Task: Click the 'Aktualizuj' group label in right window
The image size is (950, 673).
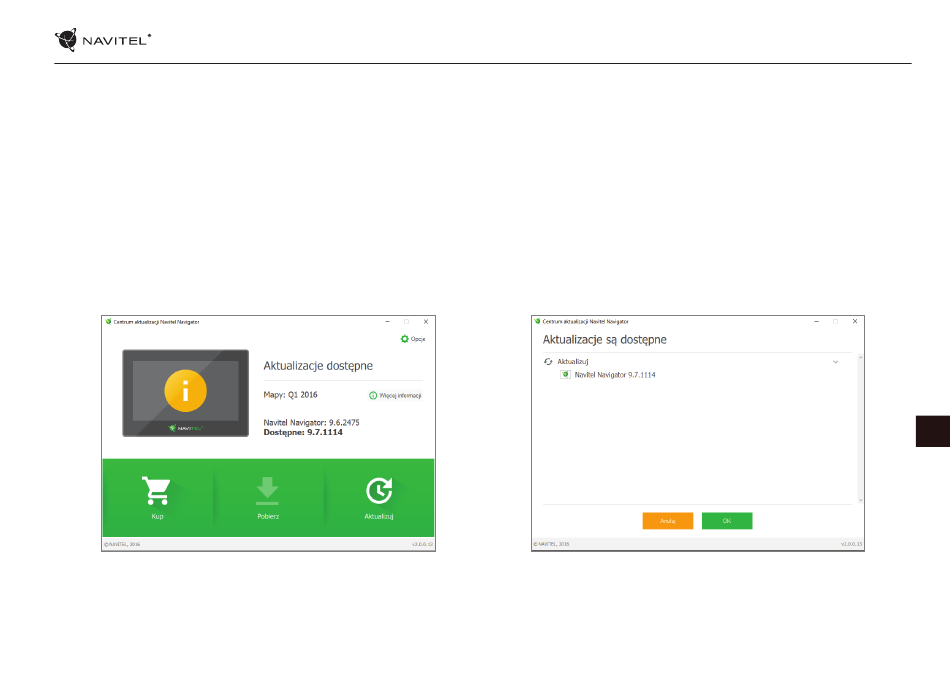Action: tap(573, 362)
